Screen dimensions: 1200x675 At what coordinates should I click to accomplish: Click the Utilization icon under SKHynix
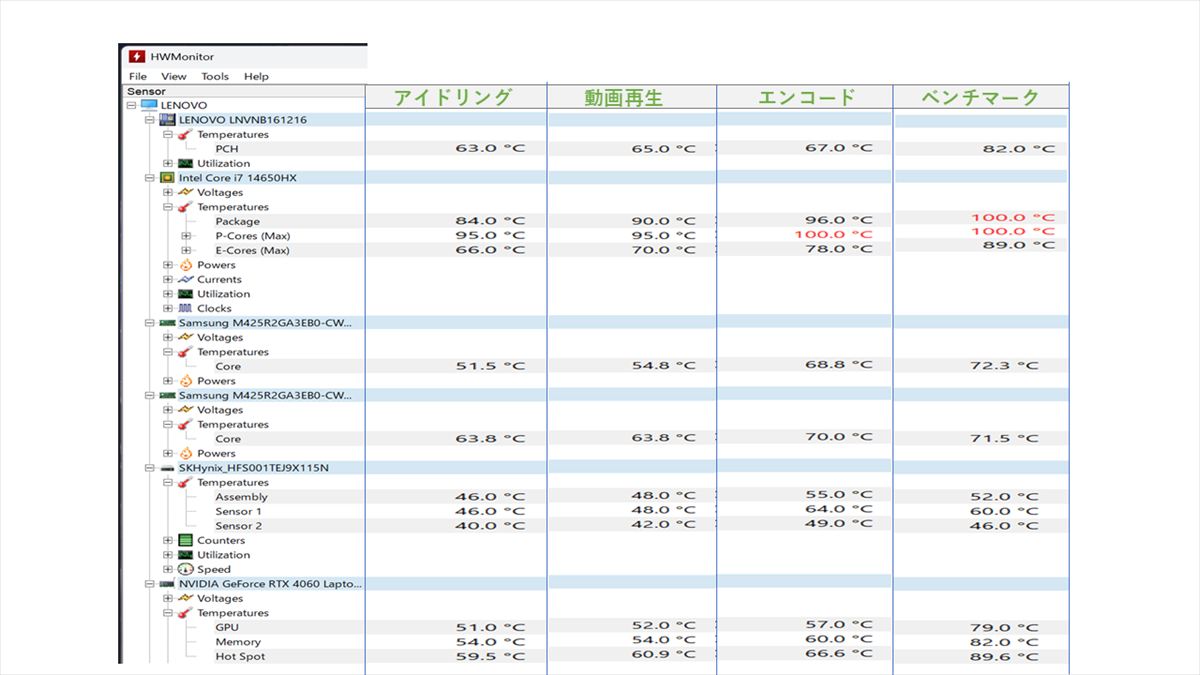[185, 555]
